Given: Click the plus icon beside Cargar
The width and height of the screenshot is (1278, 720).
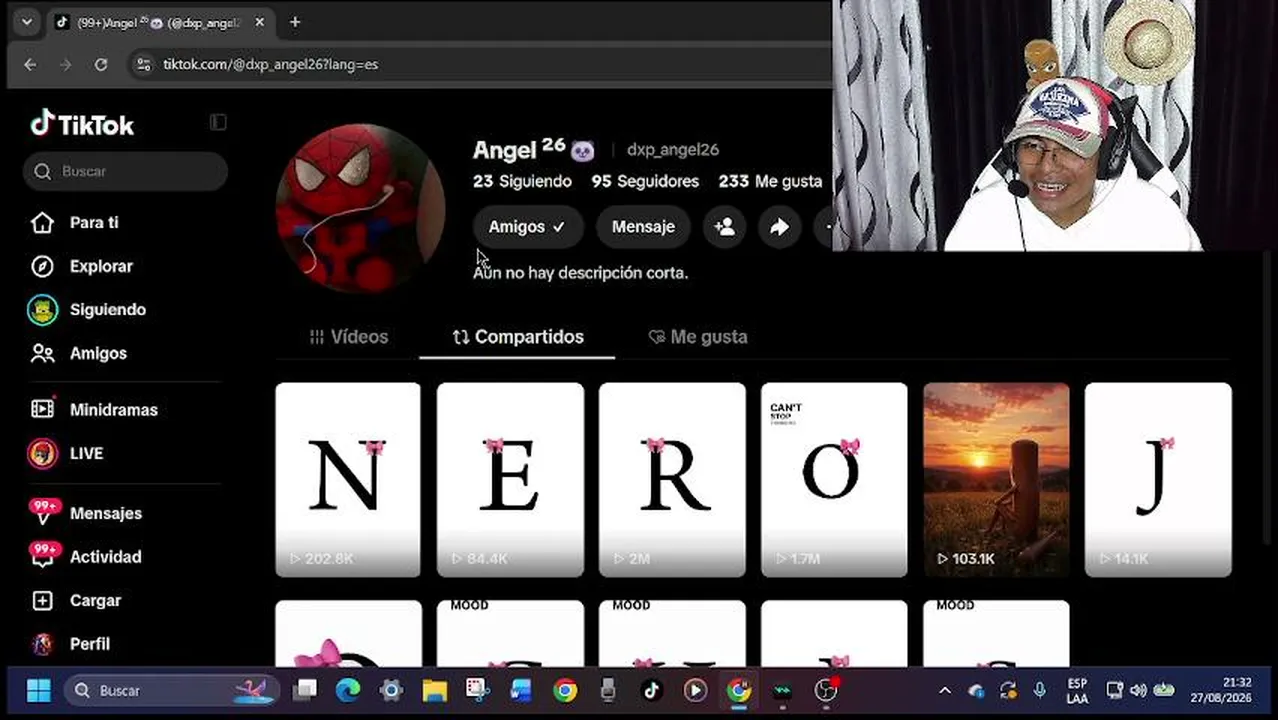Looking at the screenshot, I should coord(42,601).
